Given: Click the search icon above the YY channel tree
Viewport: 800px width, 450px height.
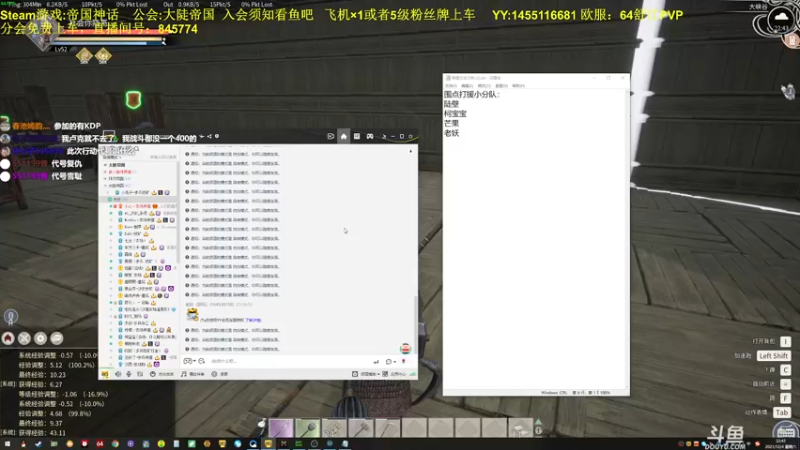Looking at the screenshot, I should 136,149.
